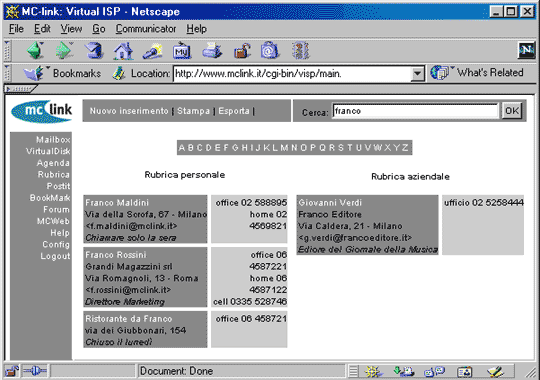Screen dimensions: 540x380
Task: Open Address Book from component bar
Action: pyautogui.click(x=465, y=372)
